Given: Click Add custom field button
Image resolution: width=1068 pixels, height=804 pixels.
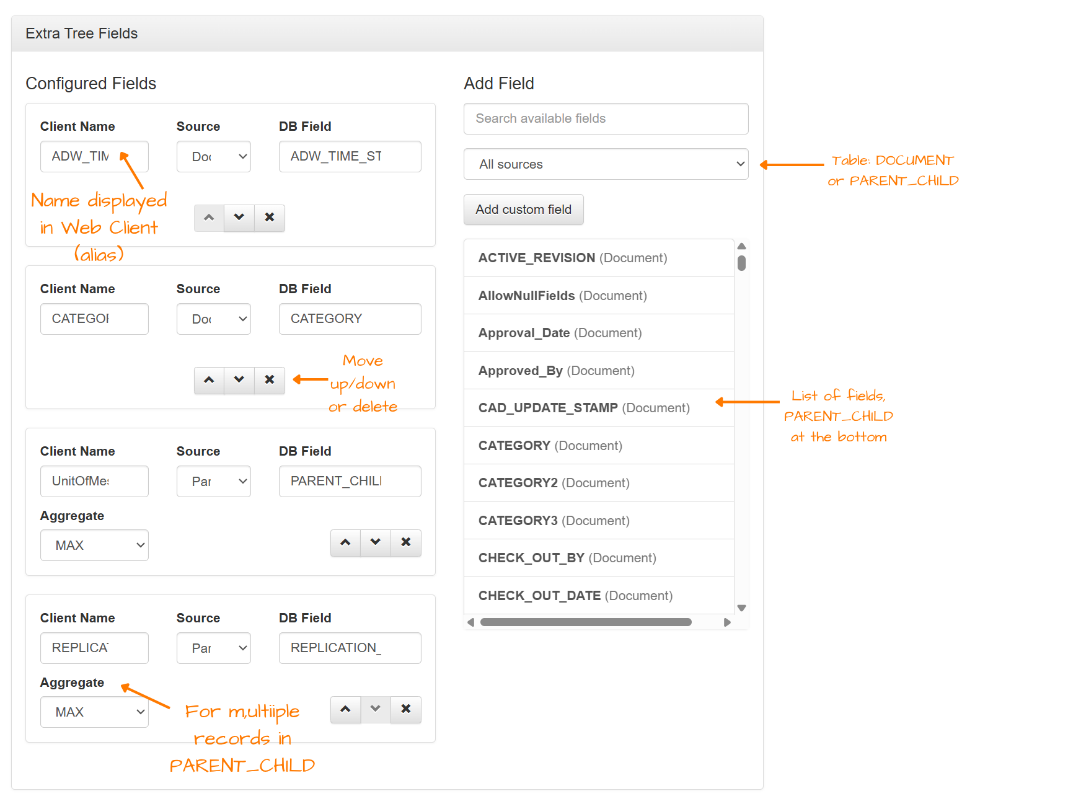Looking at the screenshot, I should click(x=524, y=210).
